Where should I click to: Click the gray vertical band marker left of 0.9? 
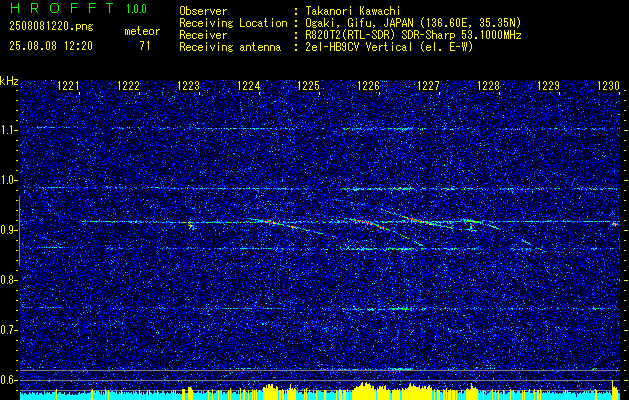[x=19, y=231]
